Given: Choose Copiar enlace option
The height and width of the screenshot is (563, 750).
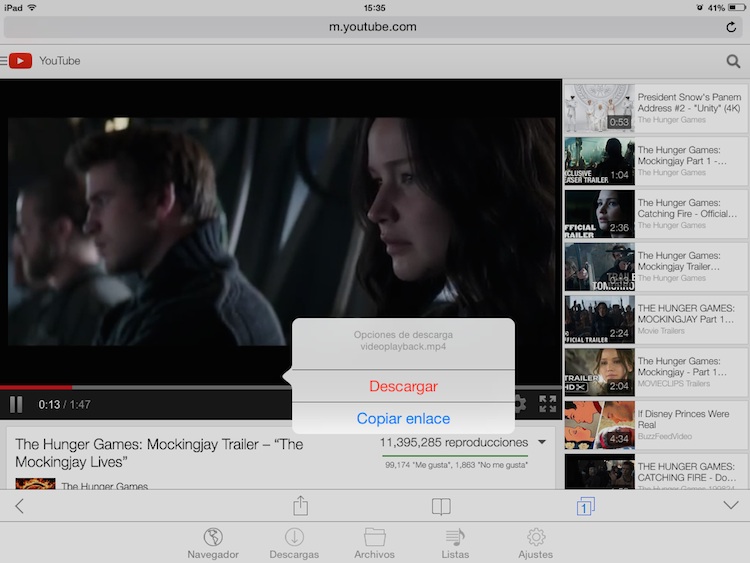Looking at the screenshot, I should click(x=403, y=418).
